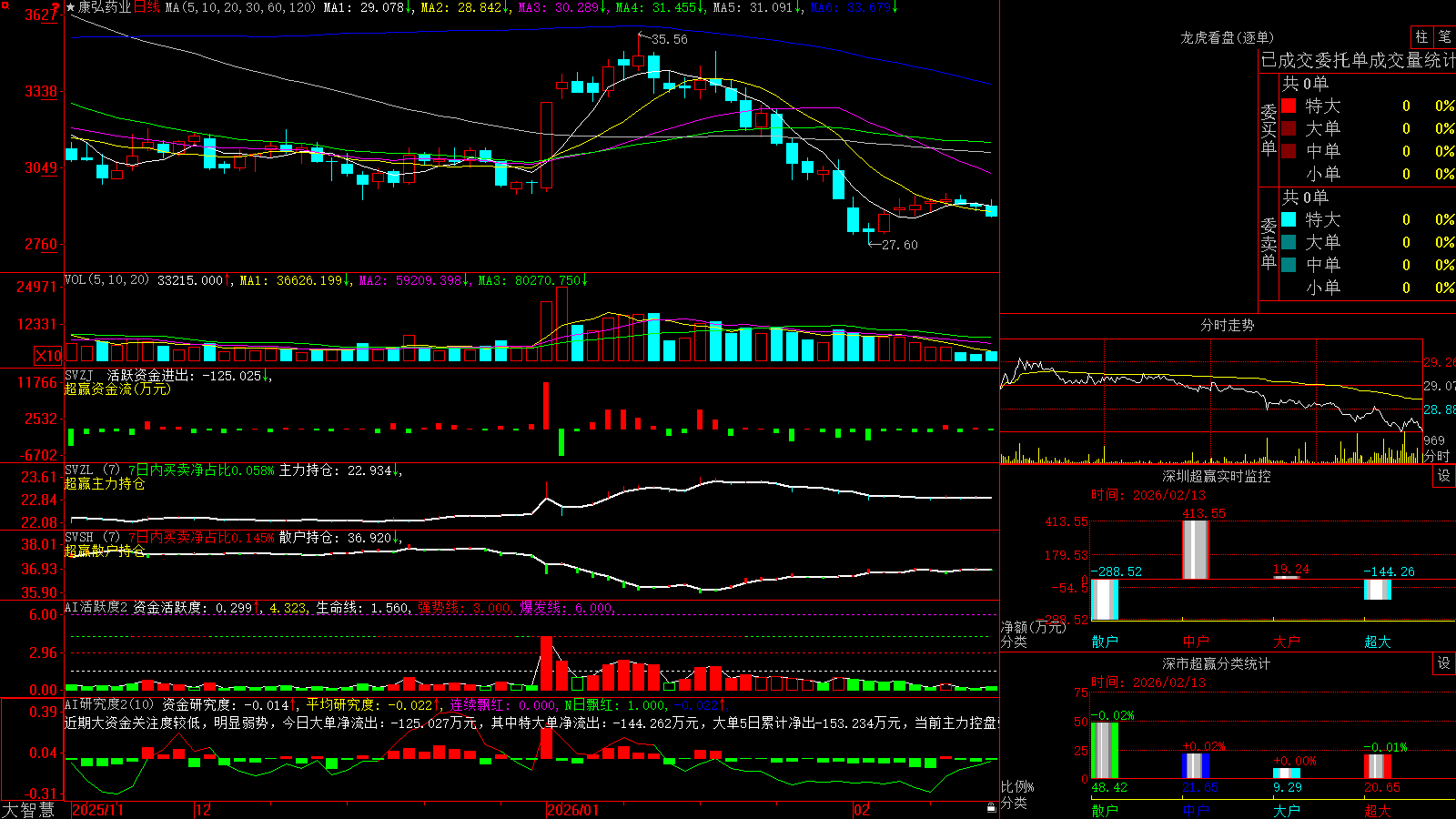Open AI活跃度2 indicator label
This screenshot has height=819, width=1456.
coord(96,607)
